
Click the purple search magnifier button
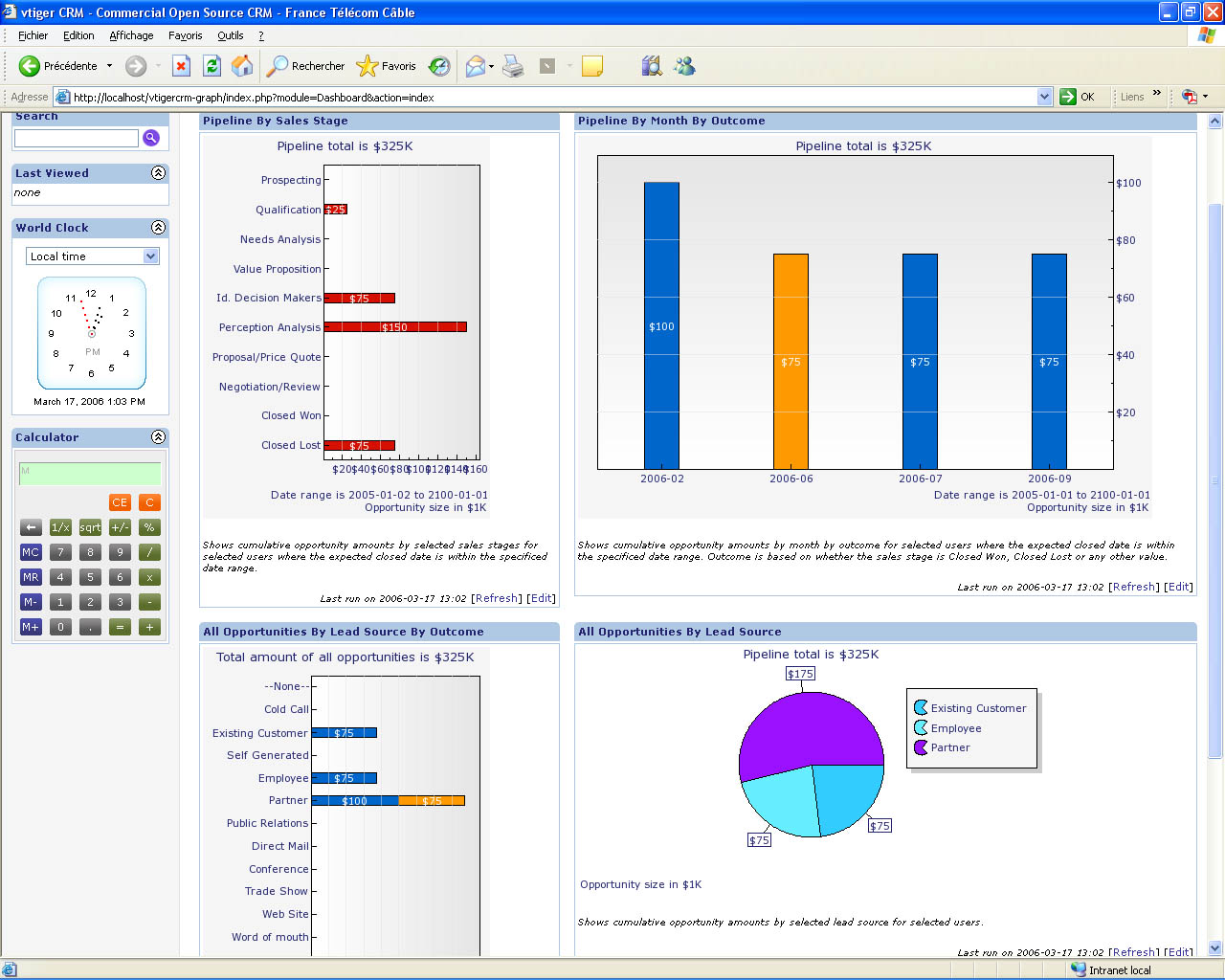pos(151,138)
